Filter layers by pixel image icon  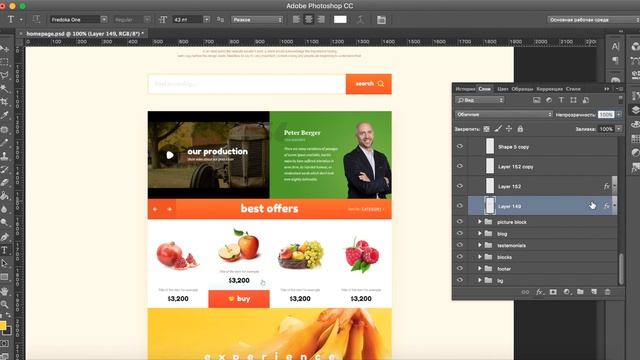[536, 100]
